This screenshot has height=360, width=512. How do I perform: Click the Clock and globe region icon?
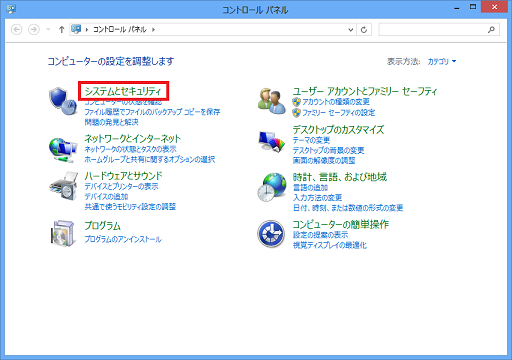coord(272,187)
